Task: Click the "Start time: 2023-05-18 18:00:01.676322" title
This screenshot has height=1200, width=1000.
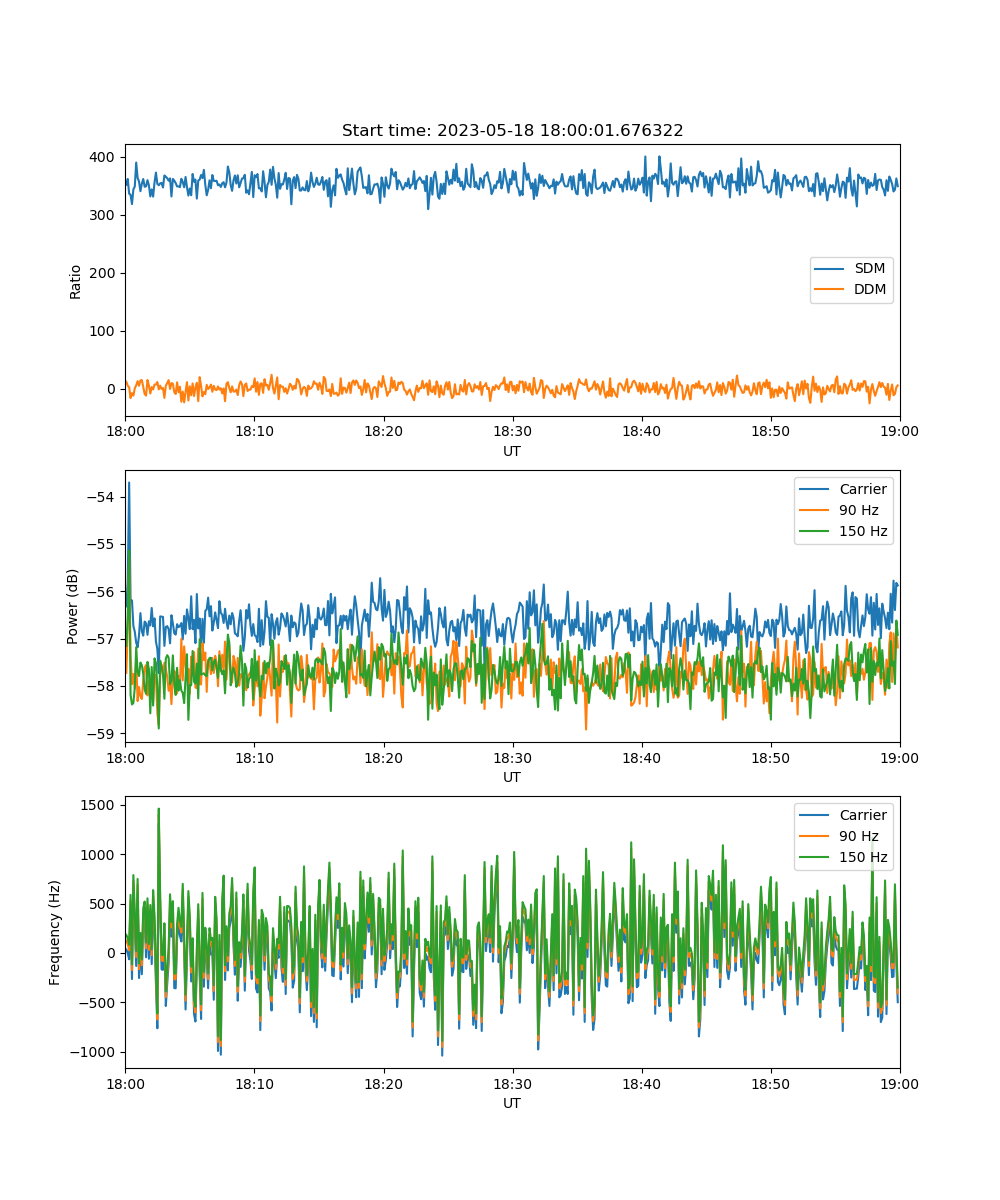Action: click(512, 131)
